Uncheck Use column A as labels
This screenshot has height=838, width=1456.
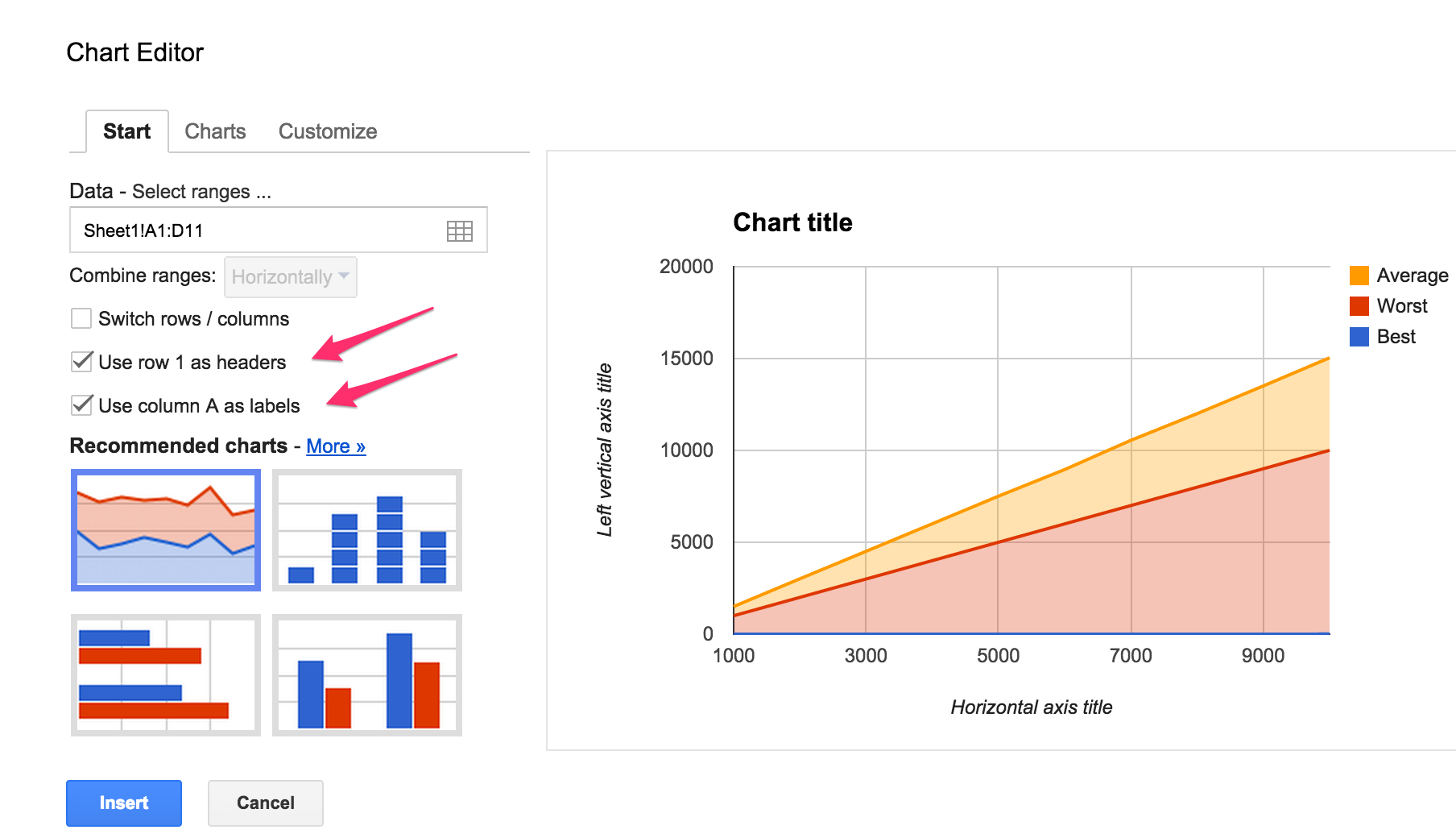(x=81, y=405)
